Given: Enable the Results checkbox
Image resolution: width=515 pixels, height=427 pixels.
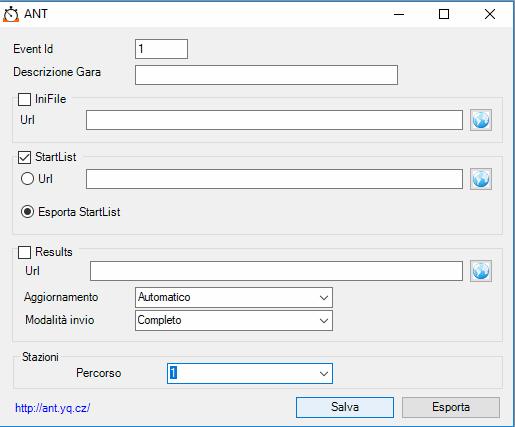Looking at the screenshot, I should [x=24, y=252].
